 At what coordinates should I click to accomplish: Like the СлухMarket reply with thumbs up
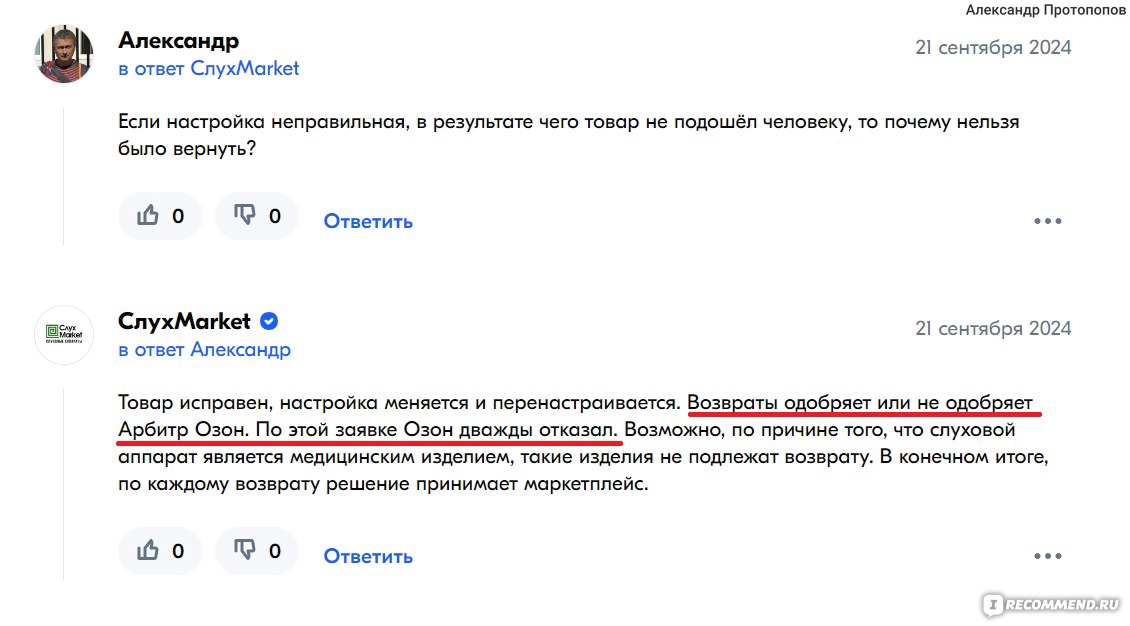[x=160, y=550]
